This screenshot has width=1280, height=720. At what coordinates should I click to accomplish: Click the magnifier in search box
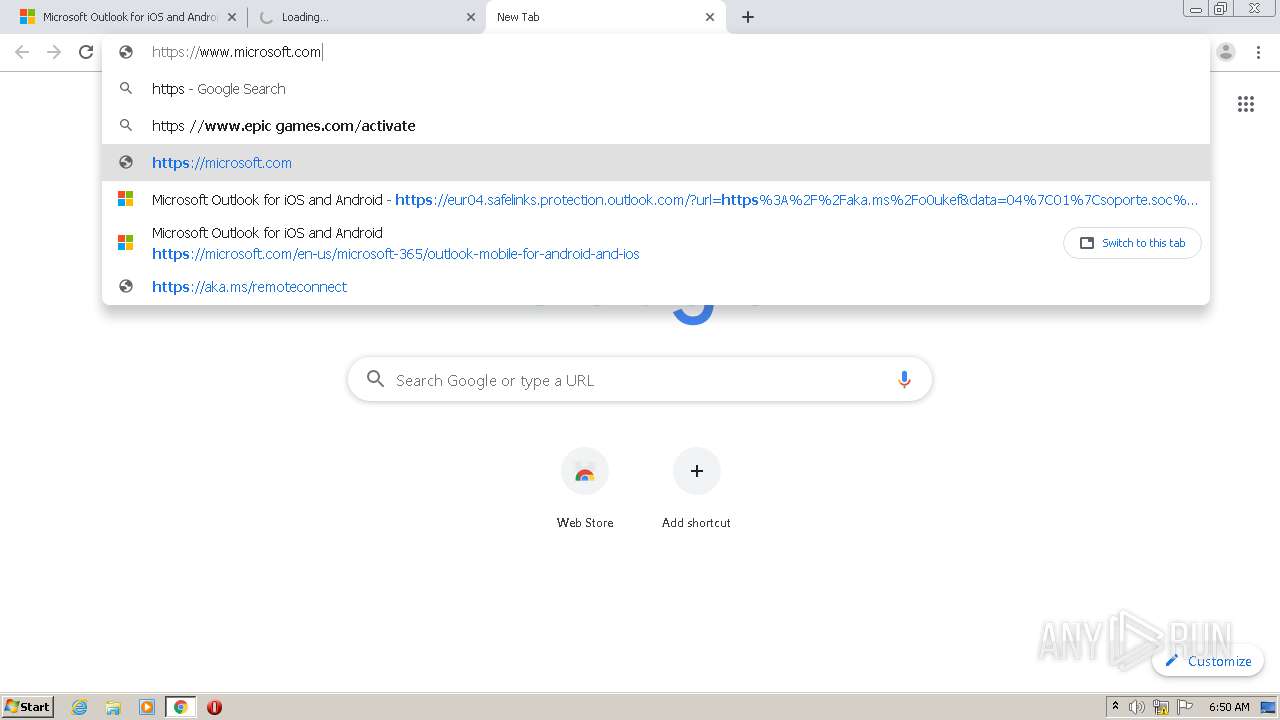click(x=375, y=379)
